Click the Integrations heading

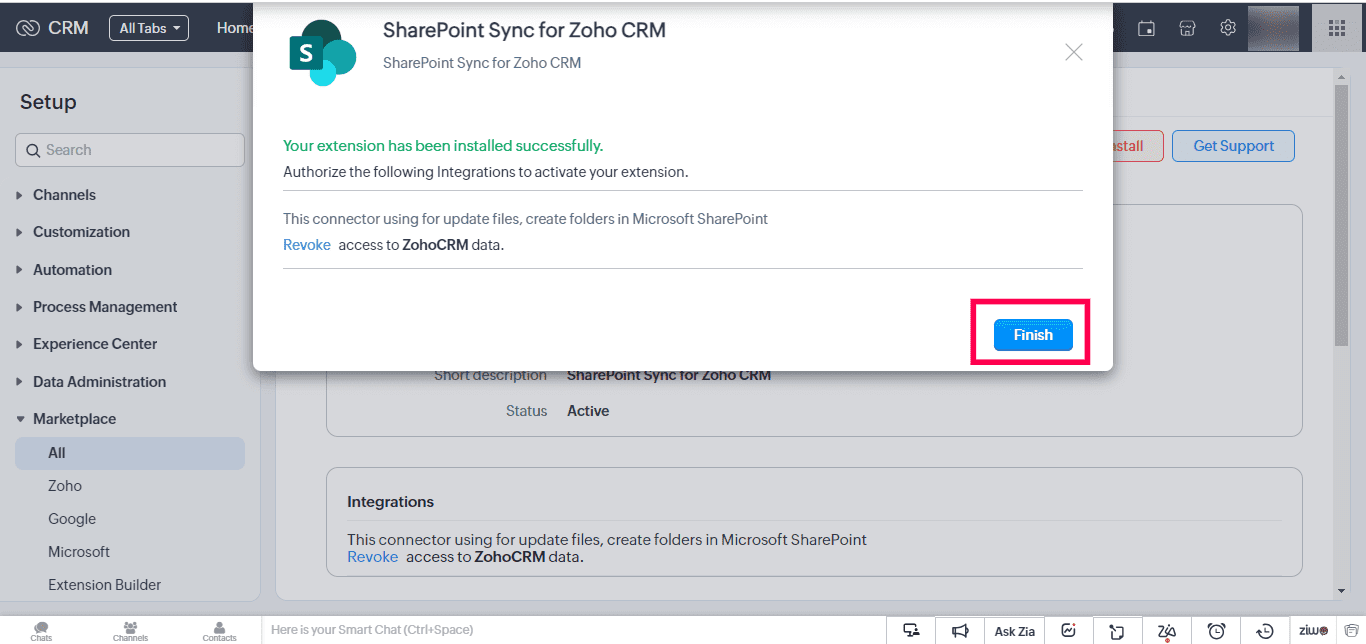(x=390, y=501)
